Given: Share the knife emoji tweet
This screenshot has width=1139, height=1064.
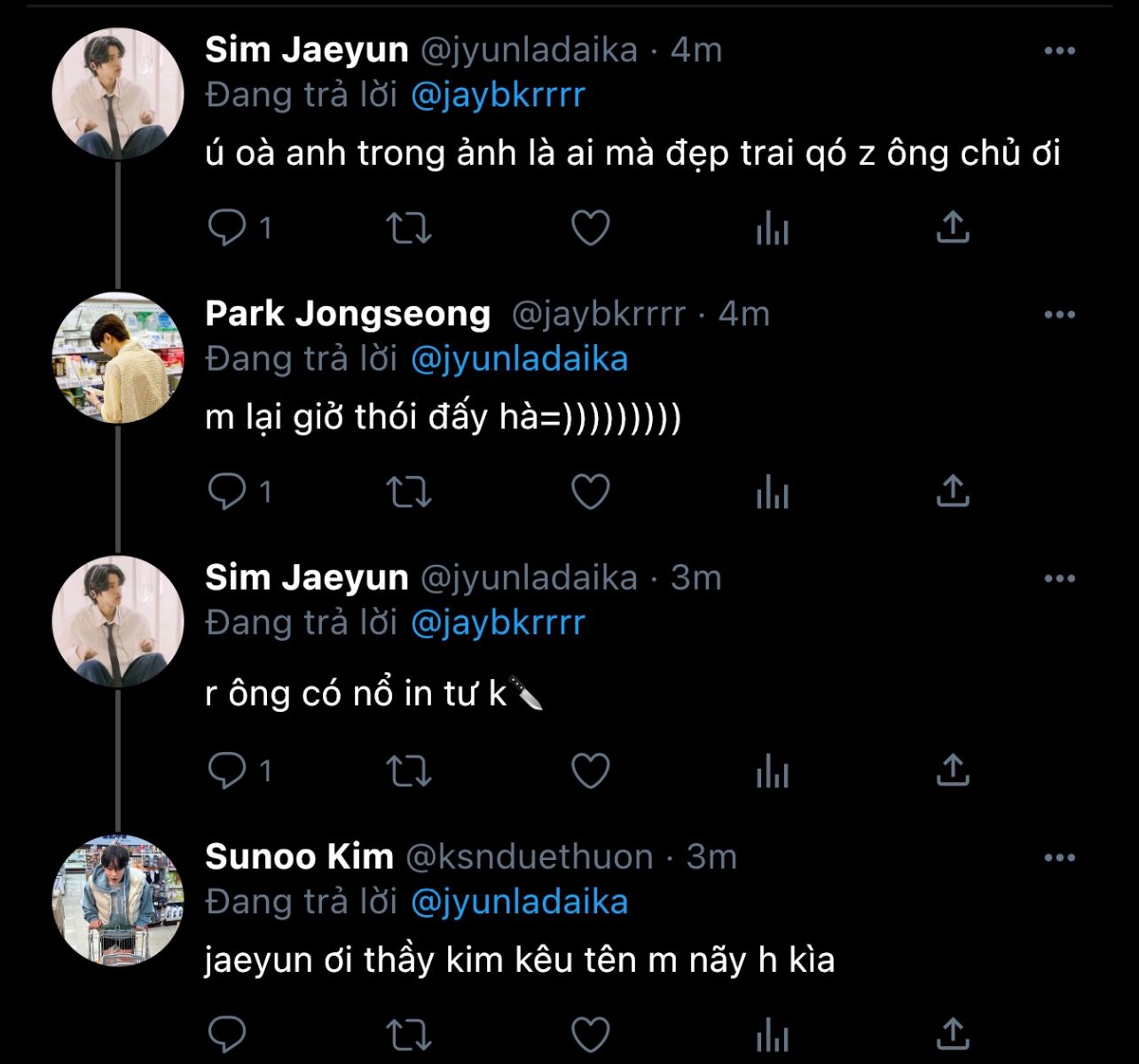Looking at the screenshot, I should 953,771.
